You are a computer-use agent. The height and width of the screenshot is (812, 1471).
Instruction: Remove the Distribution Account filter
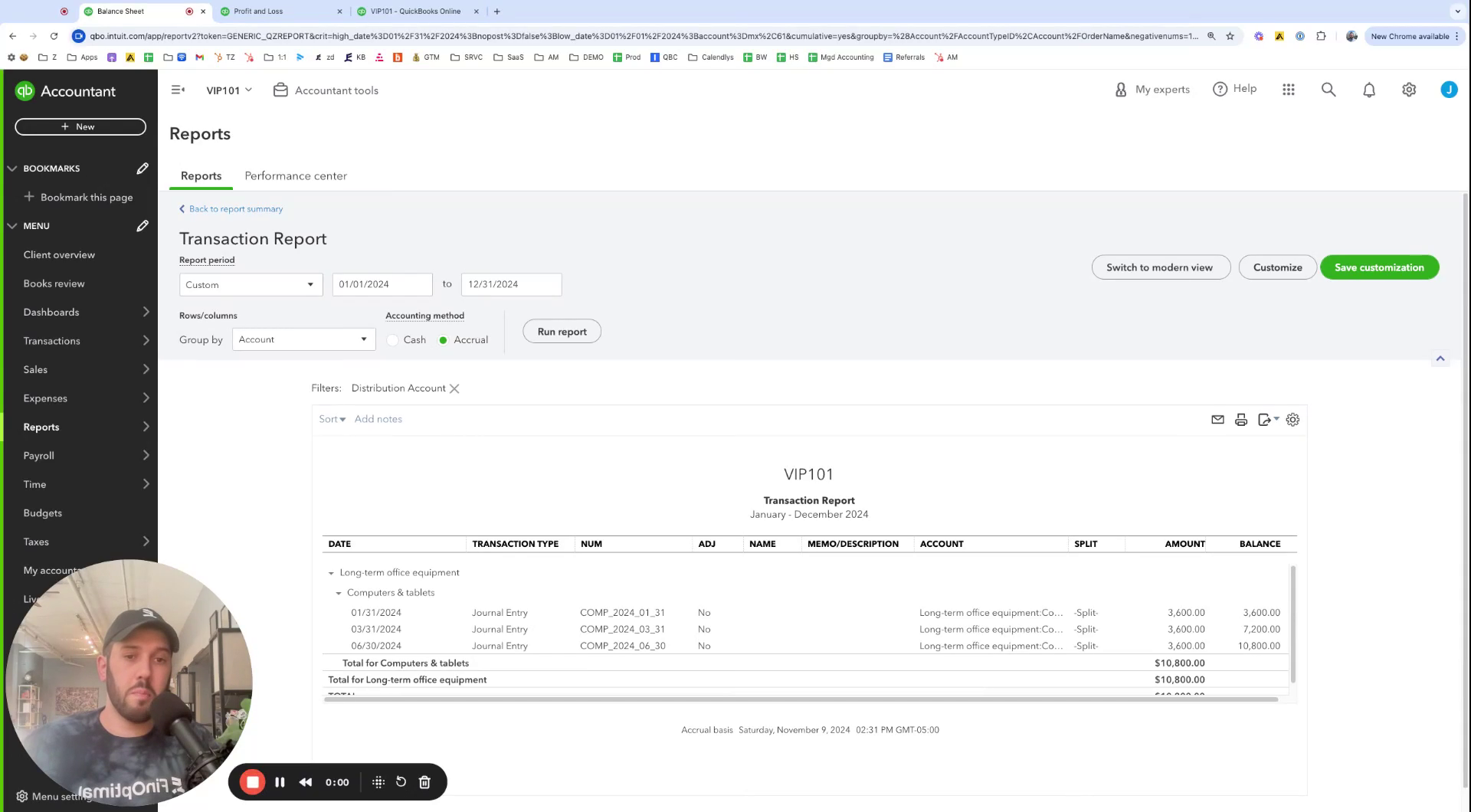(454, 388)
